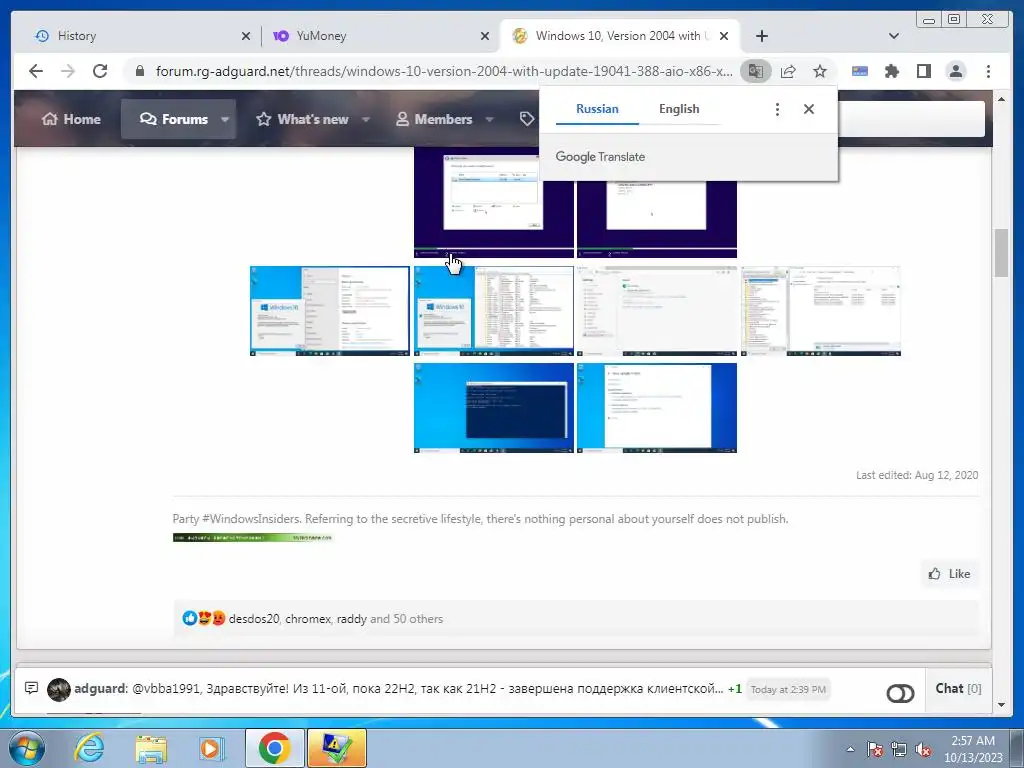
Task: Open the Chrome profile avatar
Action: pos(955,71)
